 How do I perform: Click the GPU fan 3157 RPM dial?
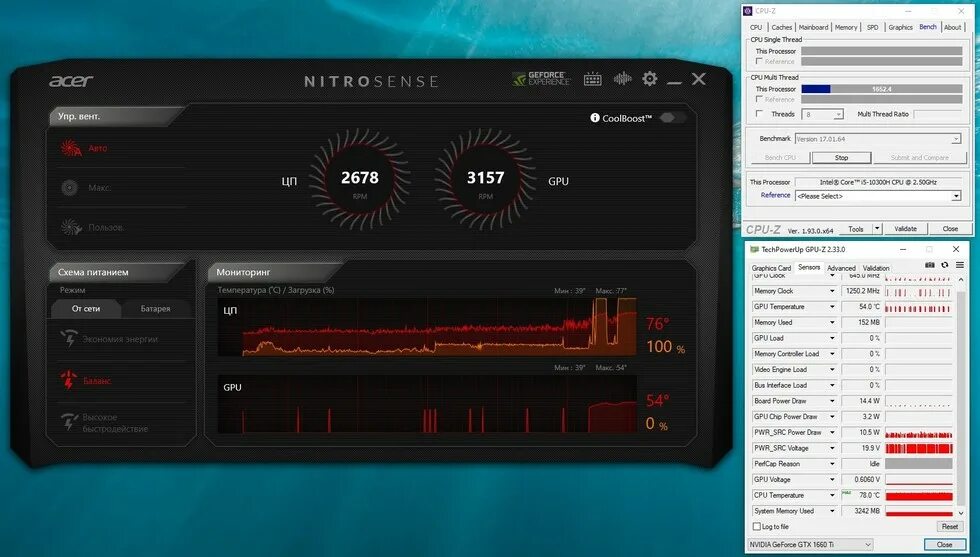coord(486,180)
